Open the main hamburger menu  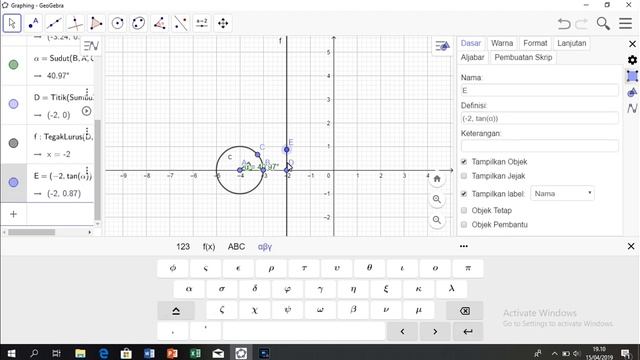[625, 23]
